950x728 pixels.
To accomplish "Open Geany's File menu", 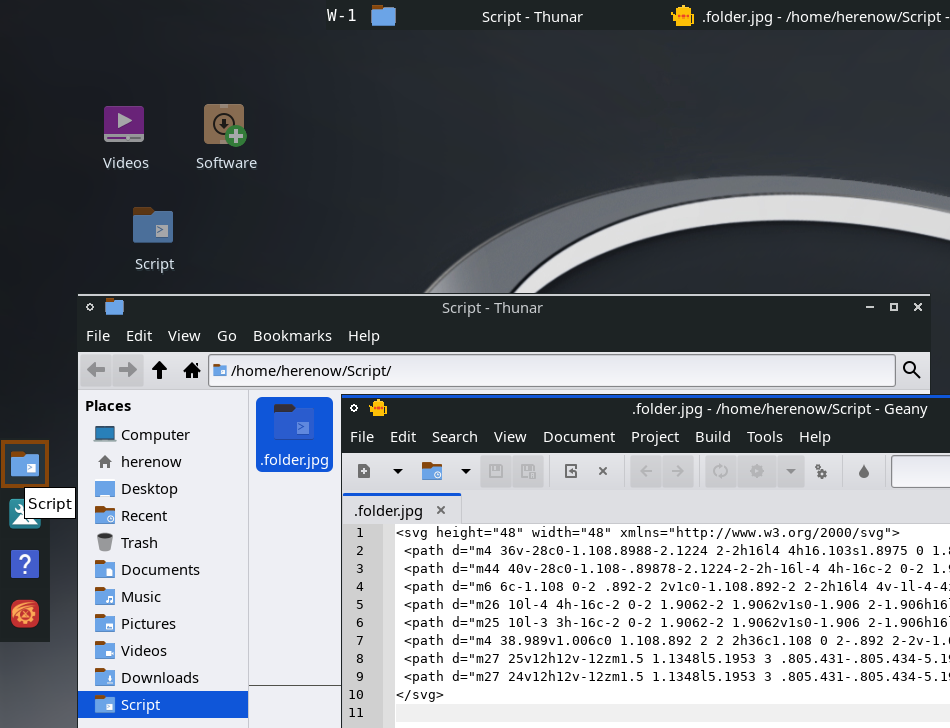I will click(362, 437).
